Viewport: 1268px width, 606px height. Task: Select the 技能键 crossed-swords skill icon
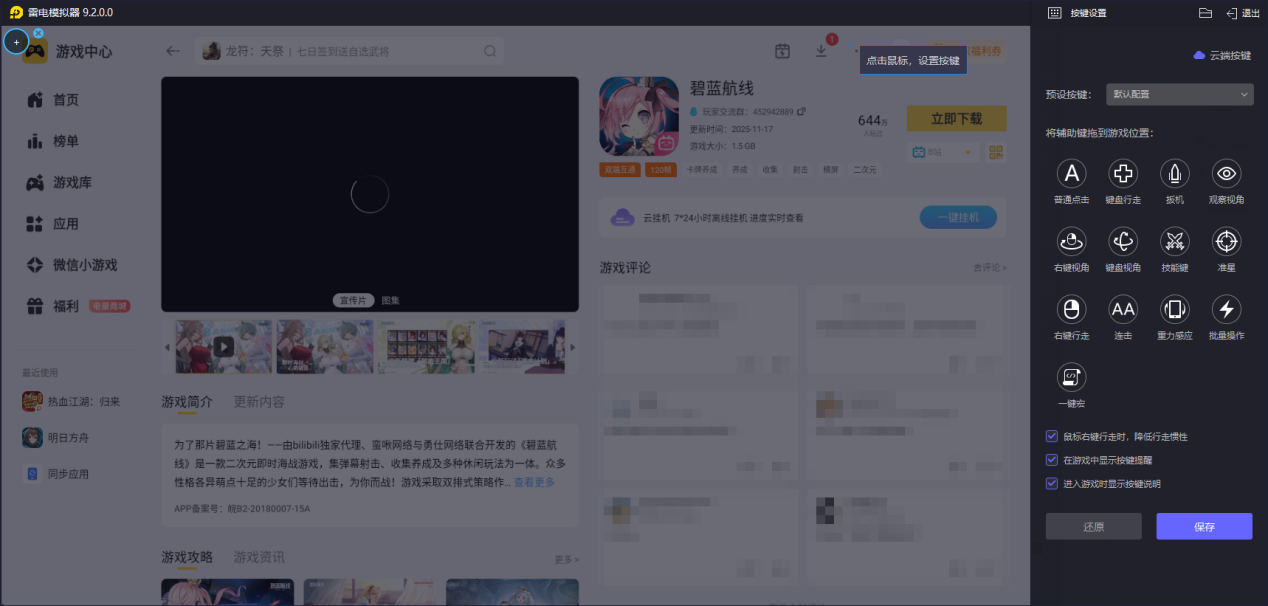1175,241
